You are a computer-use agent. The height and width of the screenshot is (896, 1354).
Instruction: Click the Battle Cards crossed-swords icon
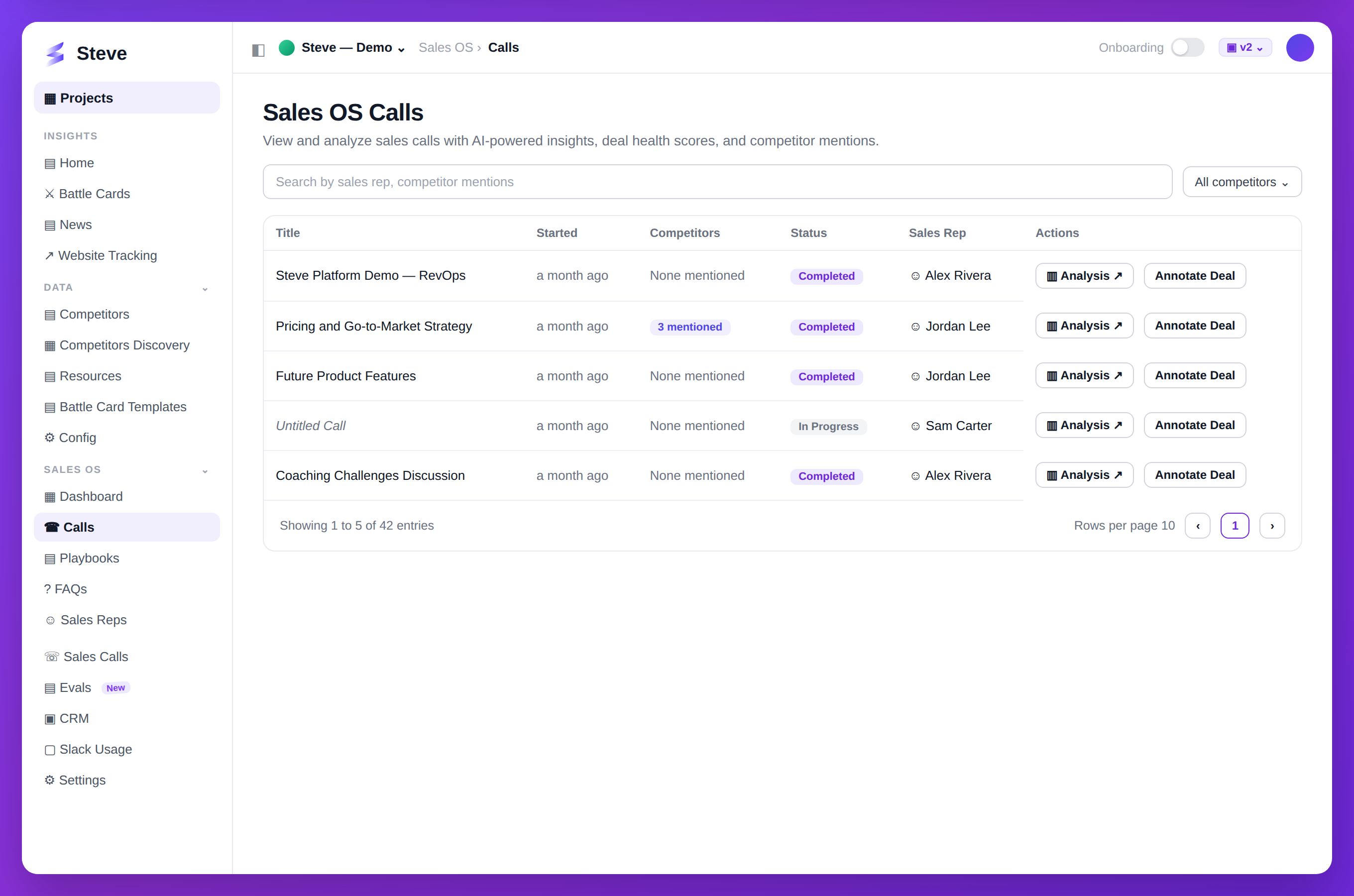tap(50, 194)
